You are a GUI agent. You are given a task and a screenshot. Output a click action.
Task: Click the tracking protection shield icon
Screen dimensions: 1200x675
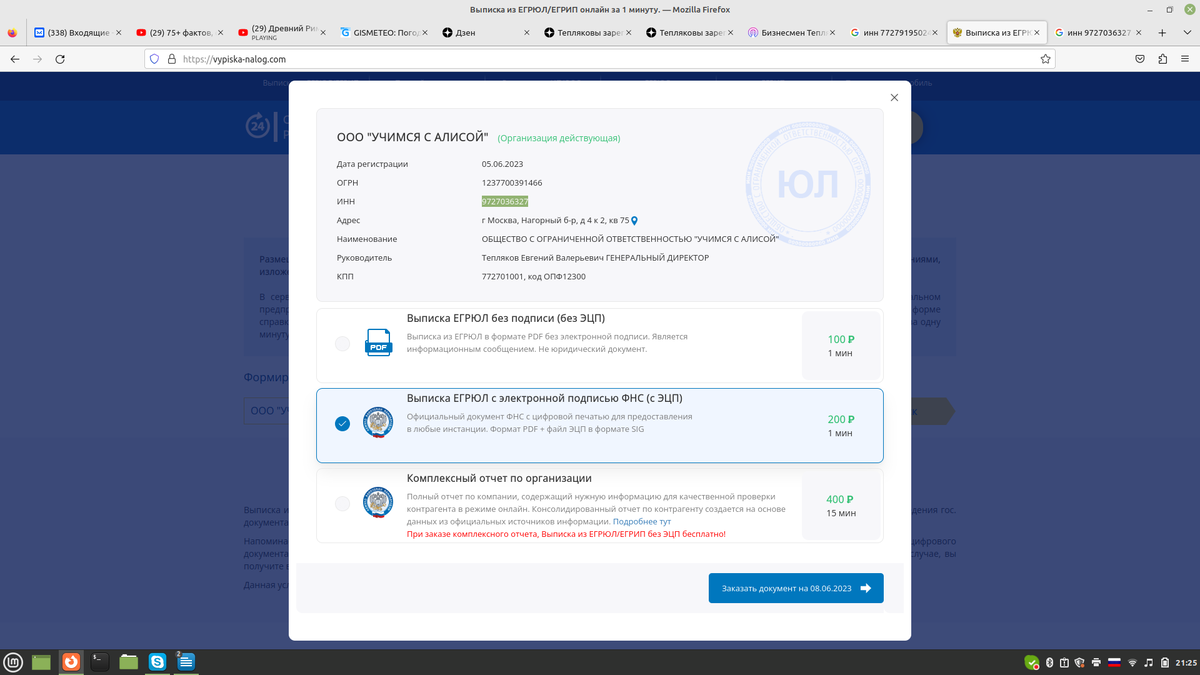(154, 59)
